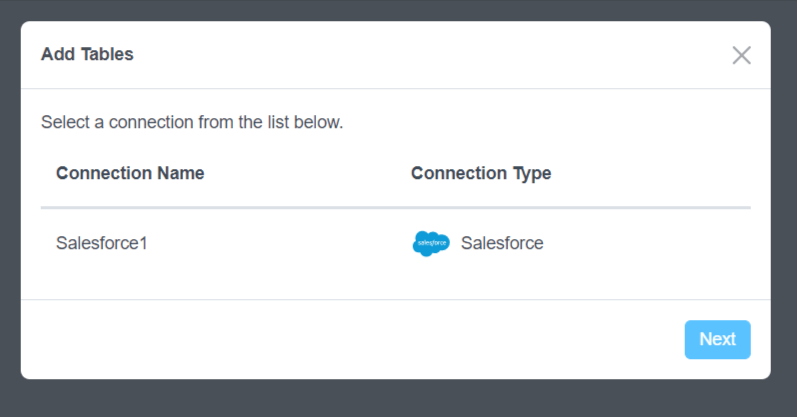Click empty space between Salesforce1 and logo

point(280,243)
